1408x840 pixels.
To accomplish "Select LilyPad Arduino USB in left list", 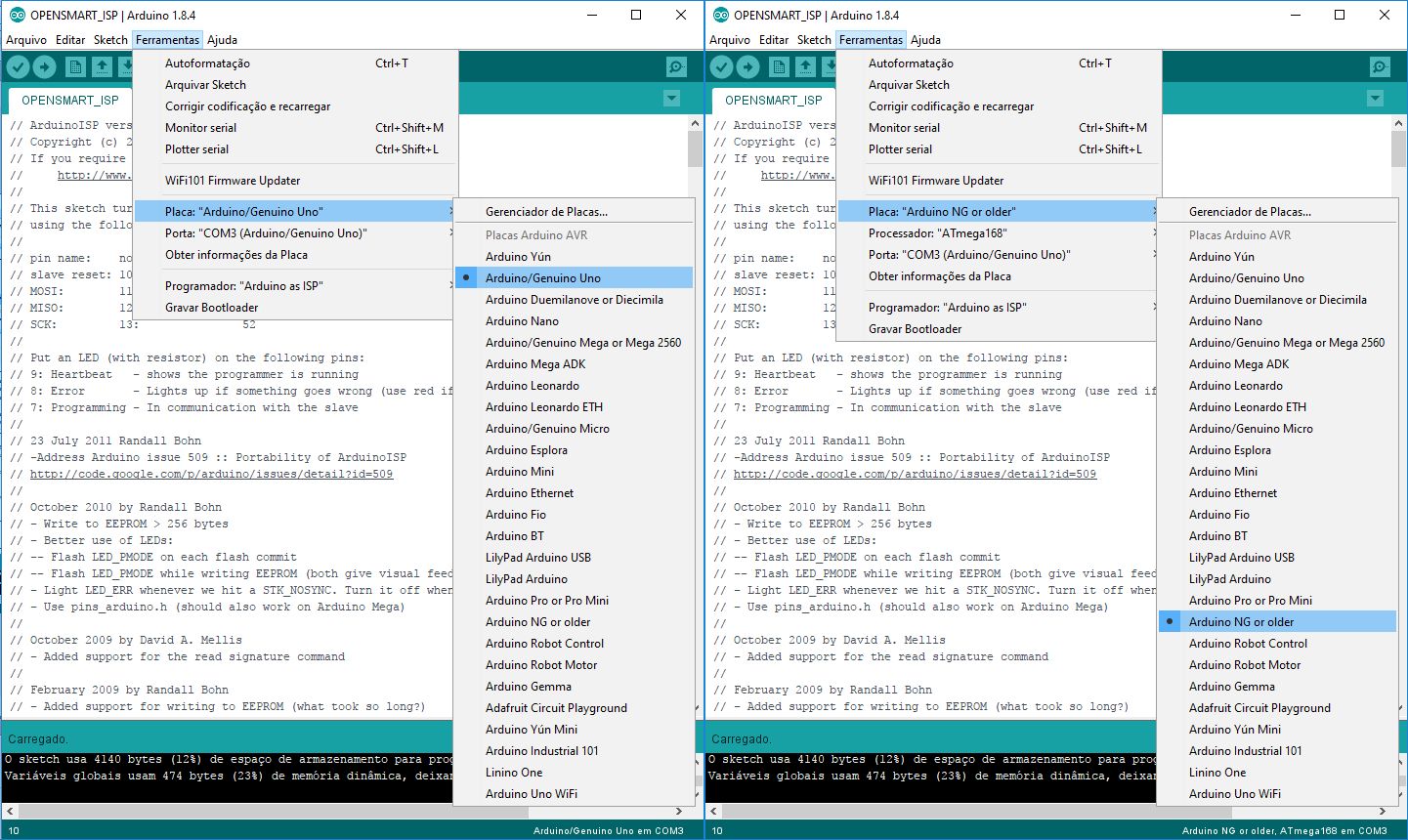I will (x=574, y=557).
